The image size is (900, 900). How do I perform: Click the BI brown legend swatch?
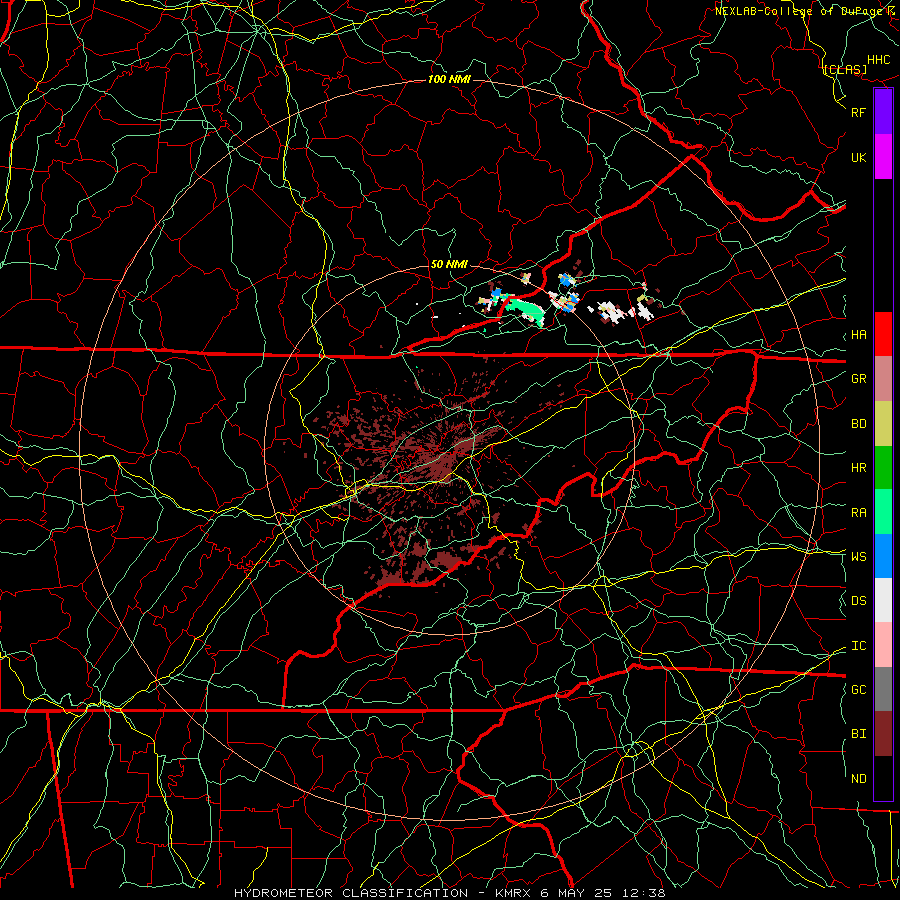883,734
